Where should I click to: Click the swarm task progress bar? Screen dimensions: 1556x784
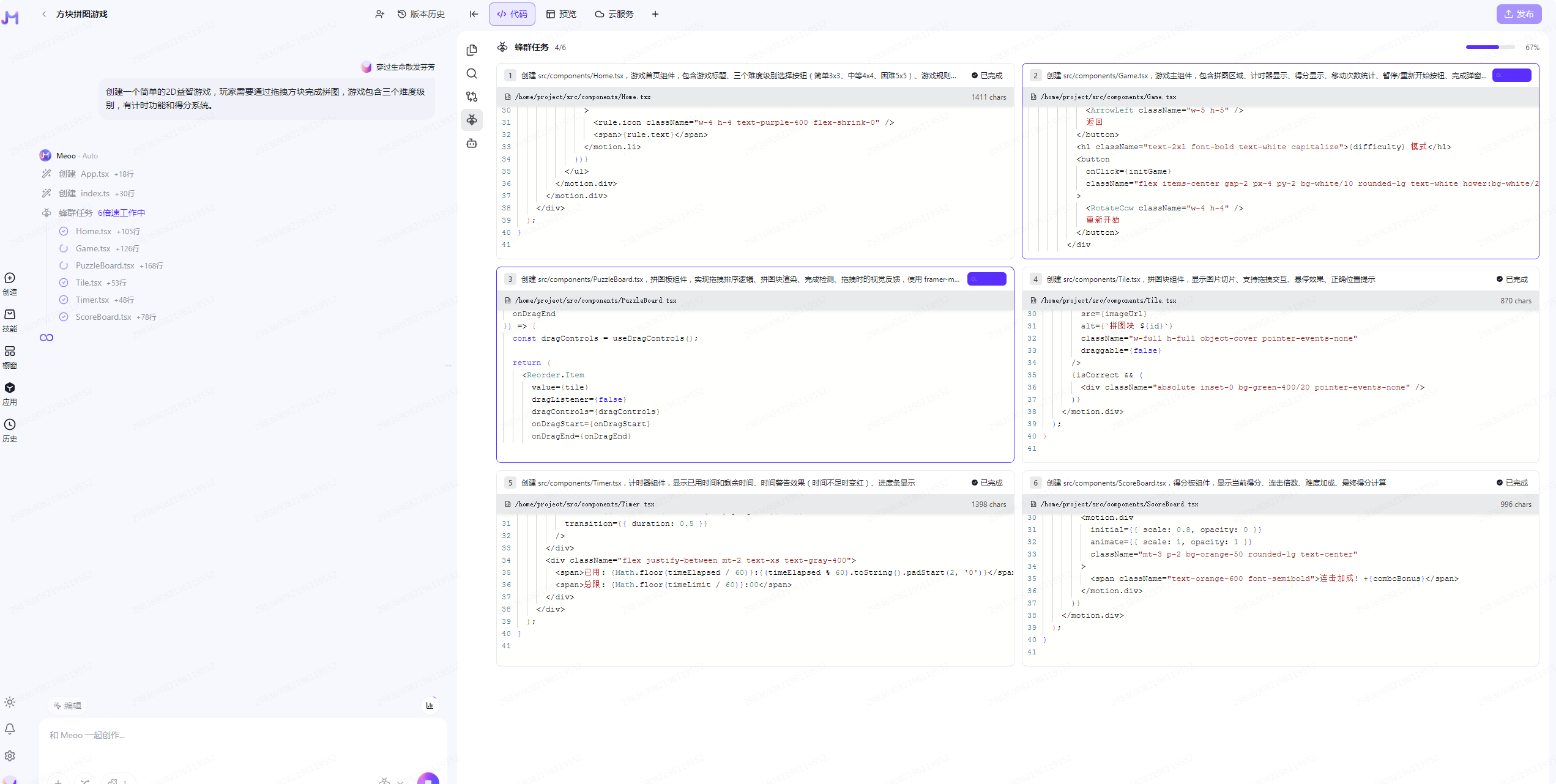click(x=1489, y=47)
